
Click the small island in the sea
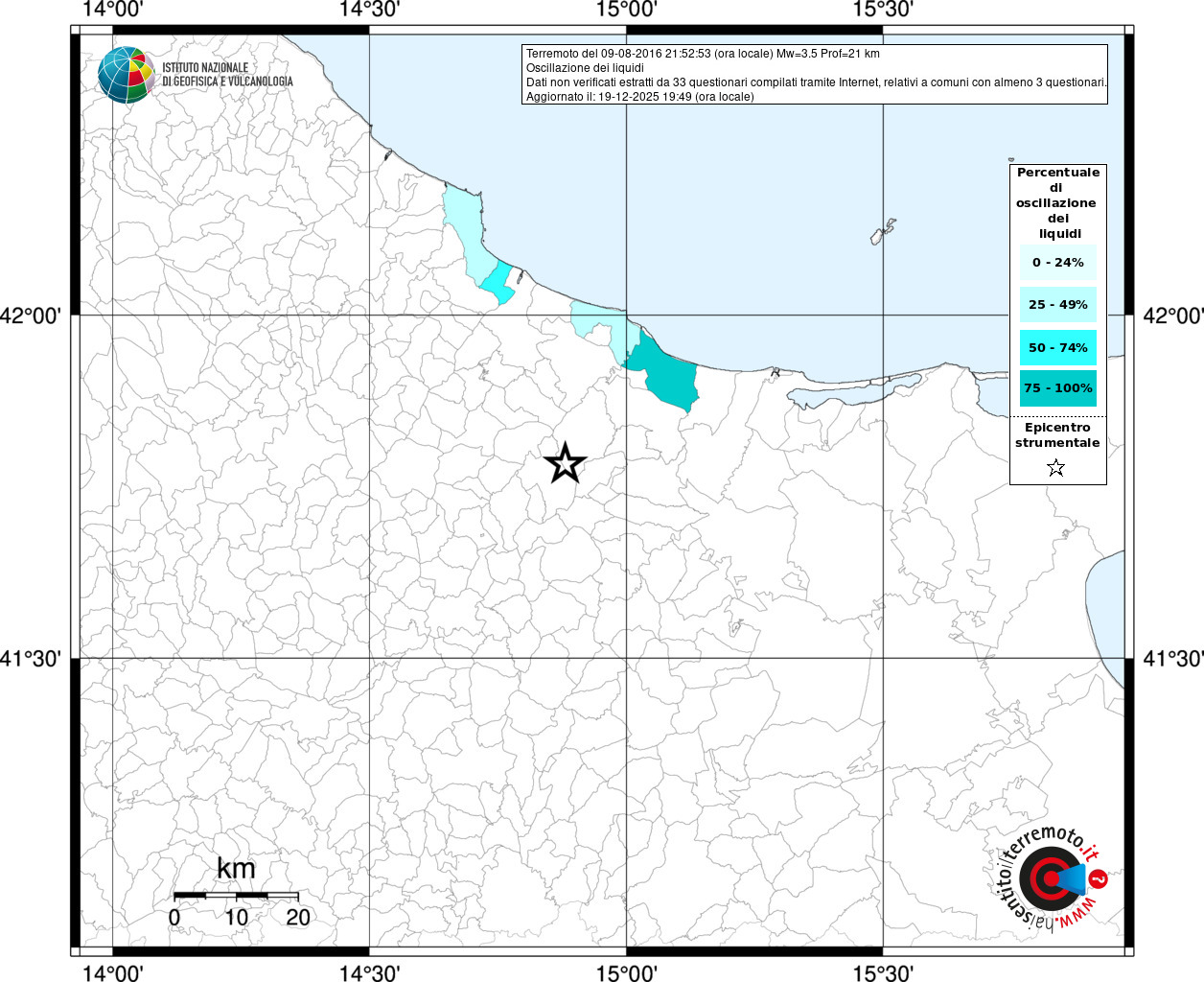(883, 232)
